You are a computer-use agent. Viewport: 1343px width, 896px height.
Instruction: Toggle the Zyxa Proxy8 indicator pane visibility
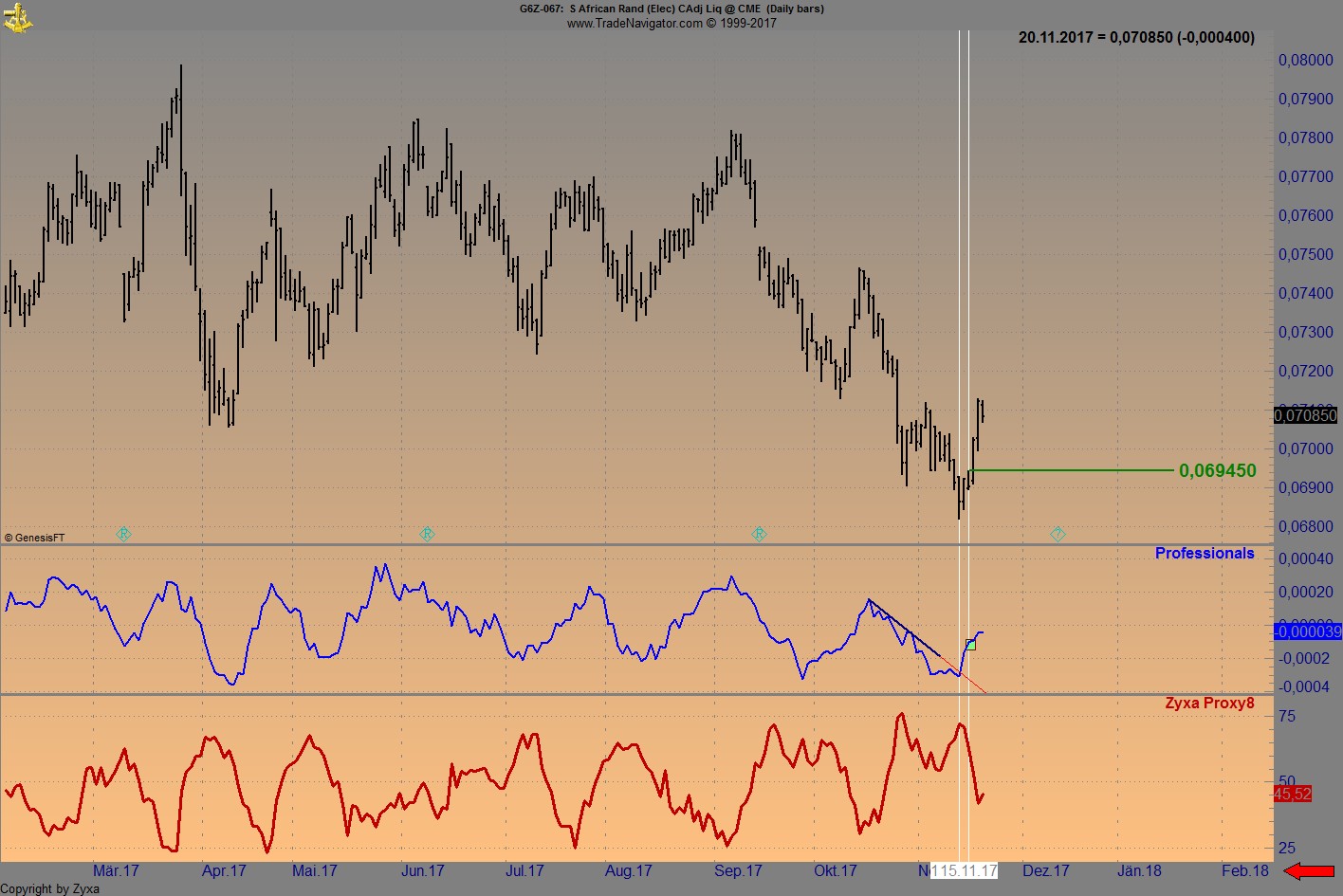(x=1209, y=703)
